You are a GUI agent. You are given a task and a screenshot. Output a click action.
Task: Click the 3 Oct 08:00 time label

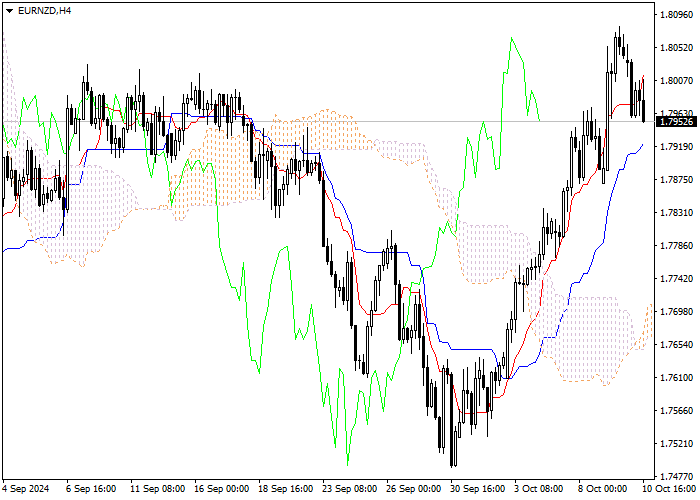click(539, 489)
